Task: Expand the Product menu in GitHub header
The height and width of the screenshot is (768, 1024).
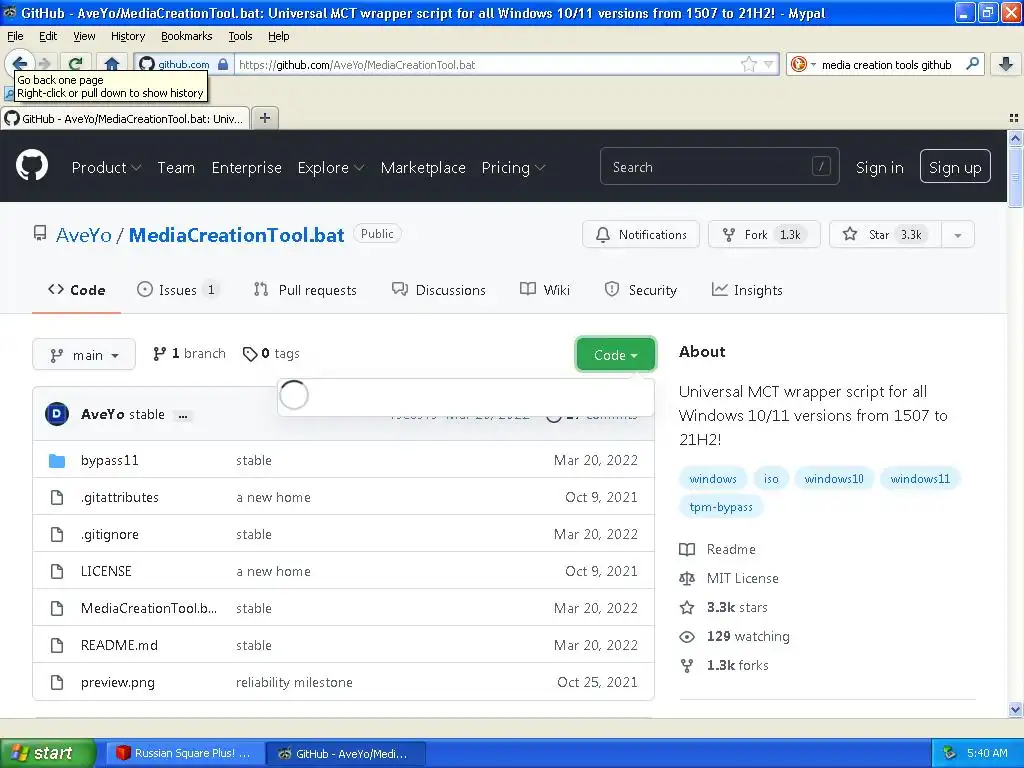Action: coord(106,168)
